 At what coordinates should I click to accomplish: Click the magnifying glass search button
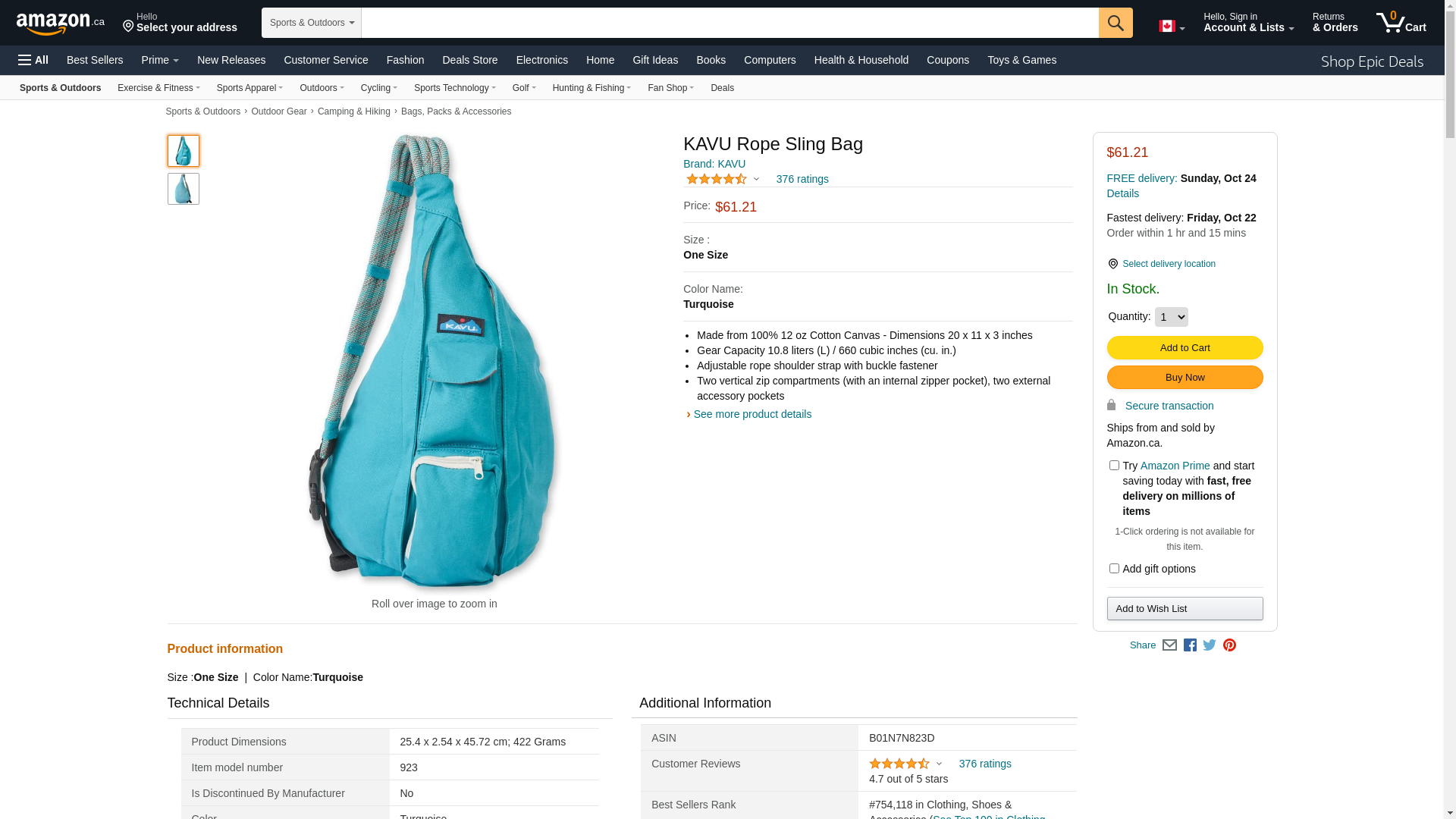[1116, 23]
